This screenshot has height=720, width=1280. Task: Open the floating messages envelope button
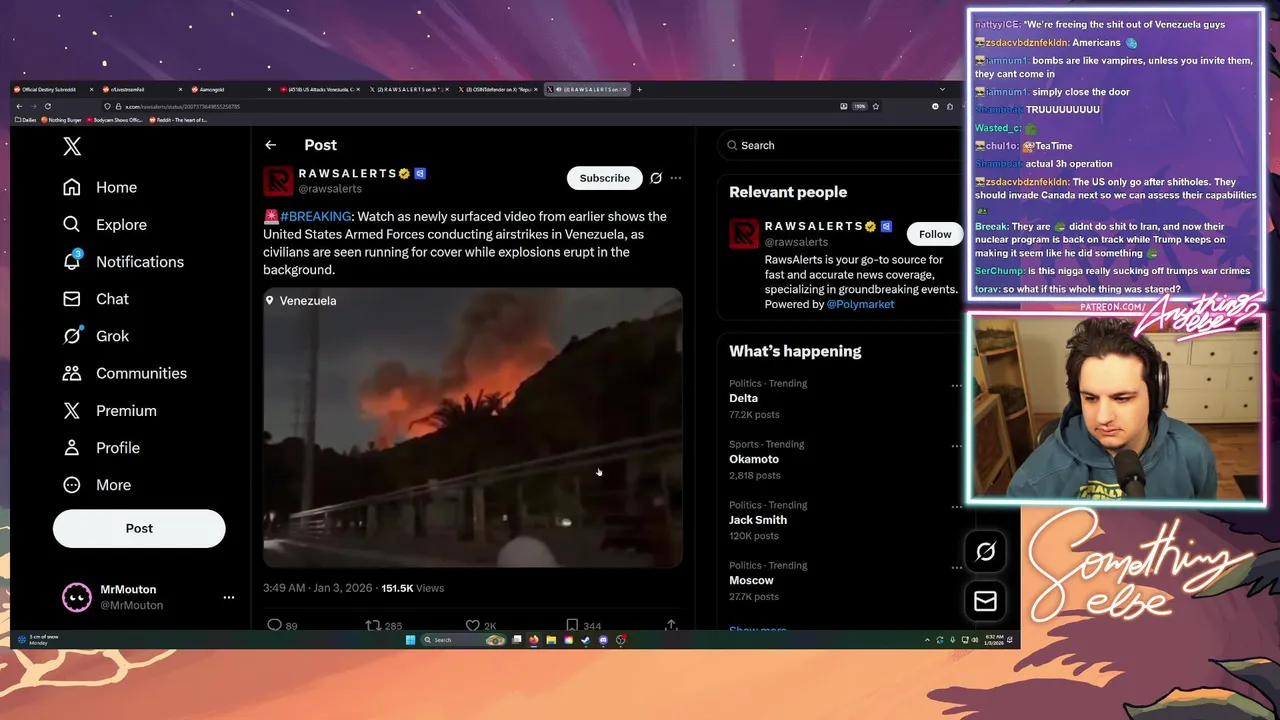click(x=985, y=601)
